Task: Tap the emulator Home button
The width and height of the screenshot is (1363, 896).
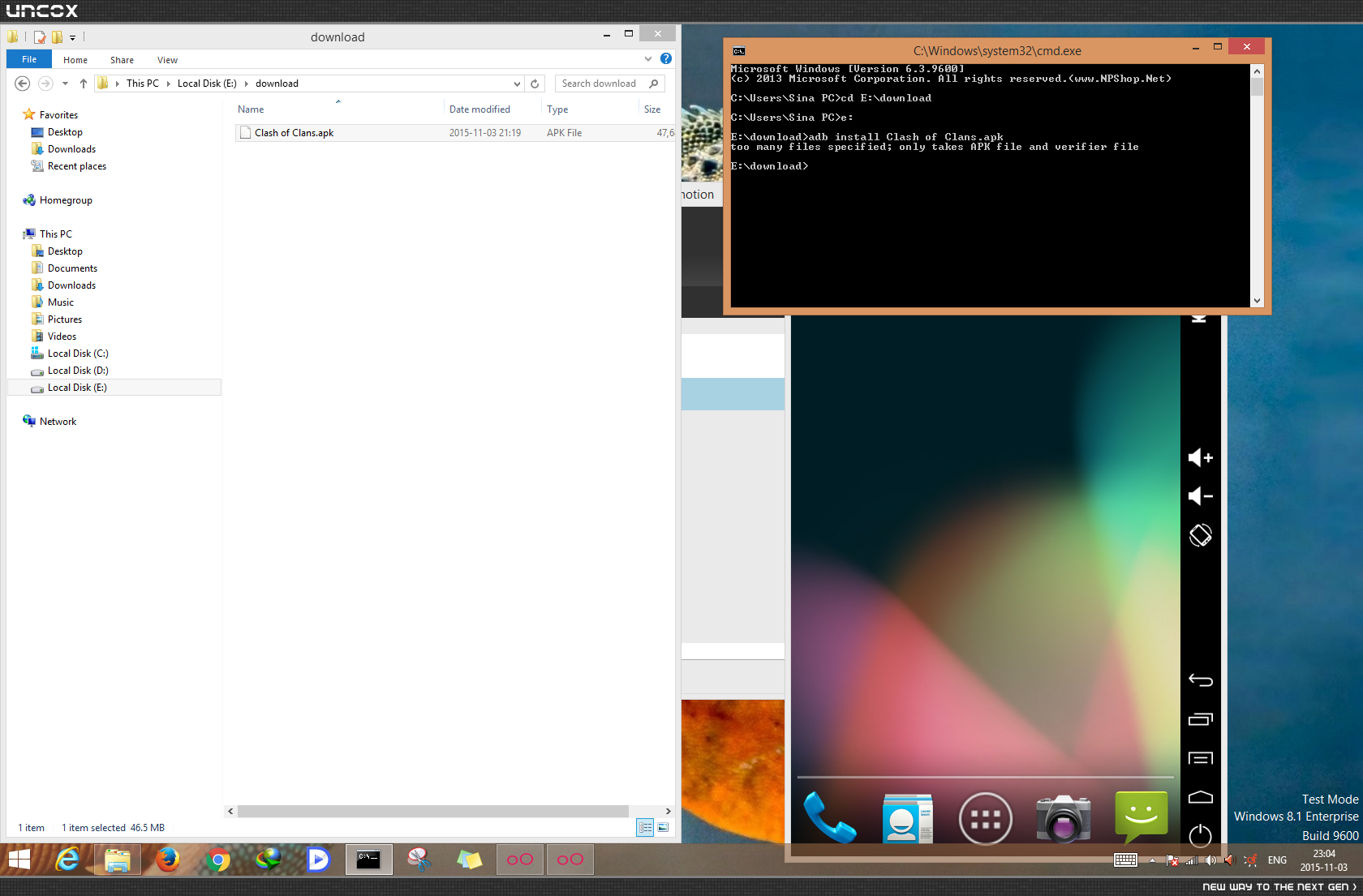Action: [x=1201, y=798]
